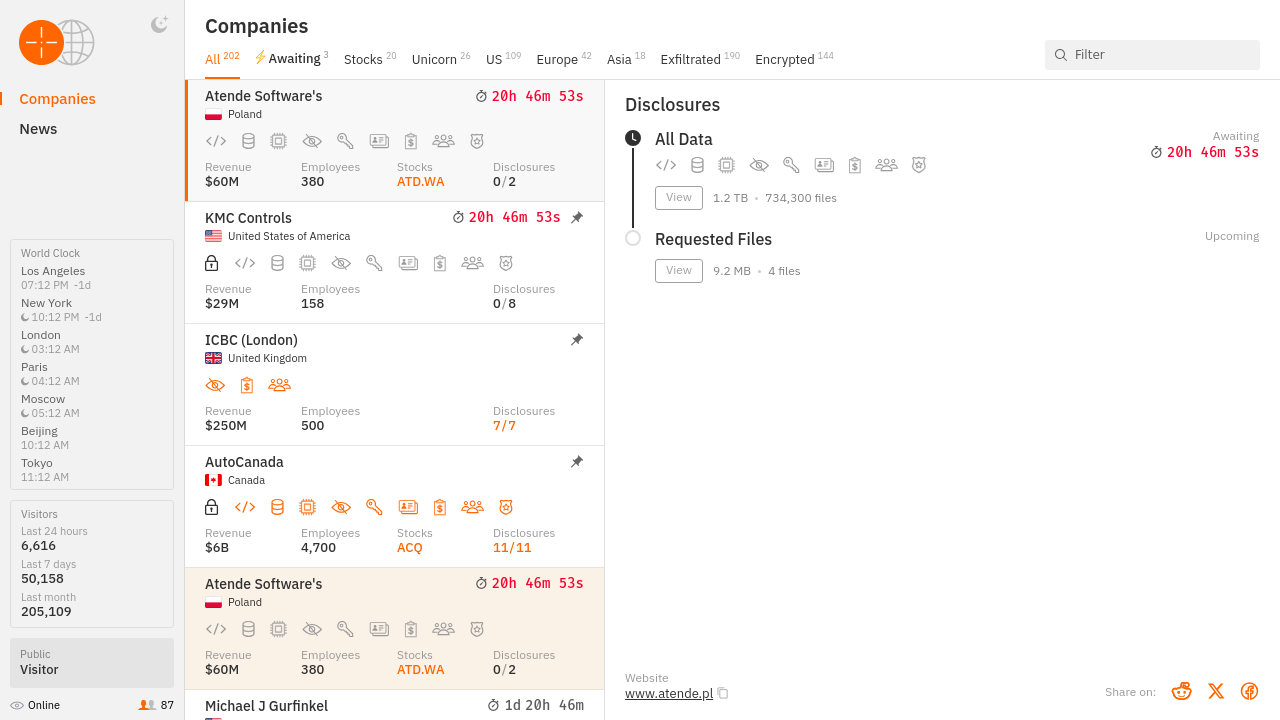Screen dimensions: 1280x720
Task: Share on Facebook icon
Action: [x=1249, y=691]
